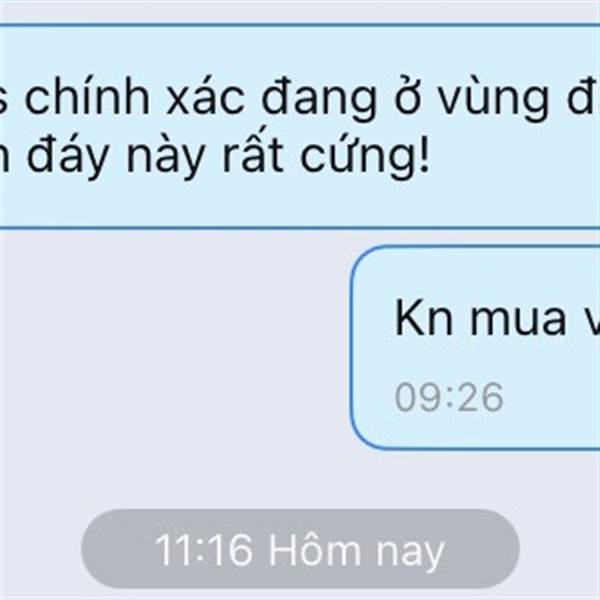Click the word 'này' in the top message
600x600 pixels.
coord(164,158)
